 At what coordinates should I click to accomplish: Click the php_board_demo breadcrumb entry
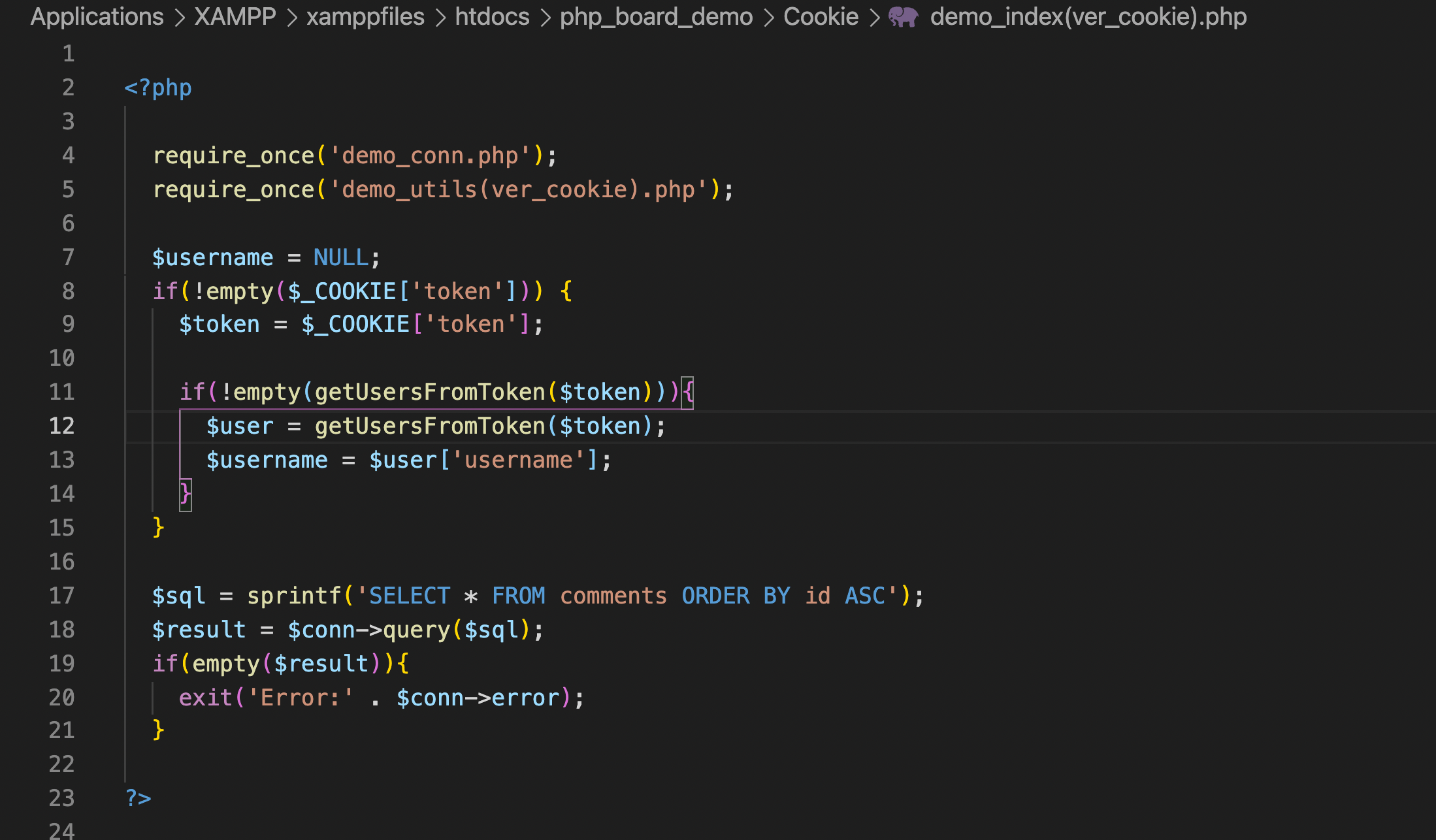click(656, 16)
